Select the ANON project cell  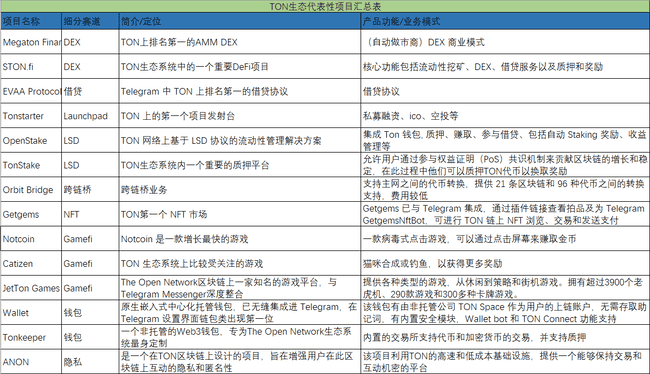tap(31, 362)
